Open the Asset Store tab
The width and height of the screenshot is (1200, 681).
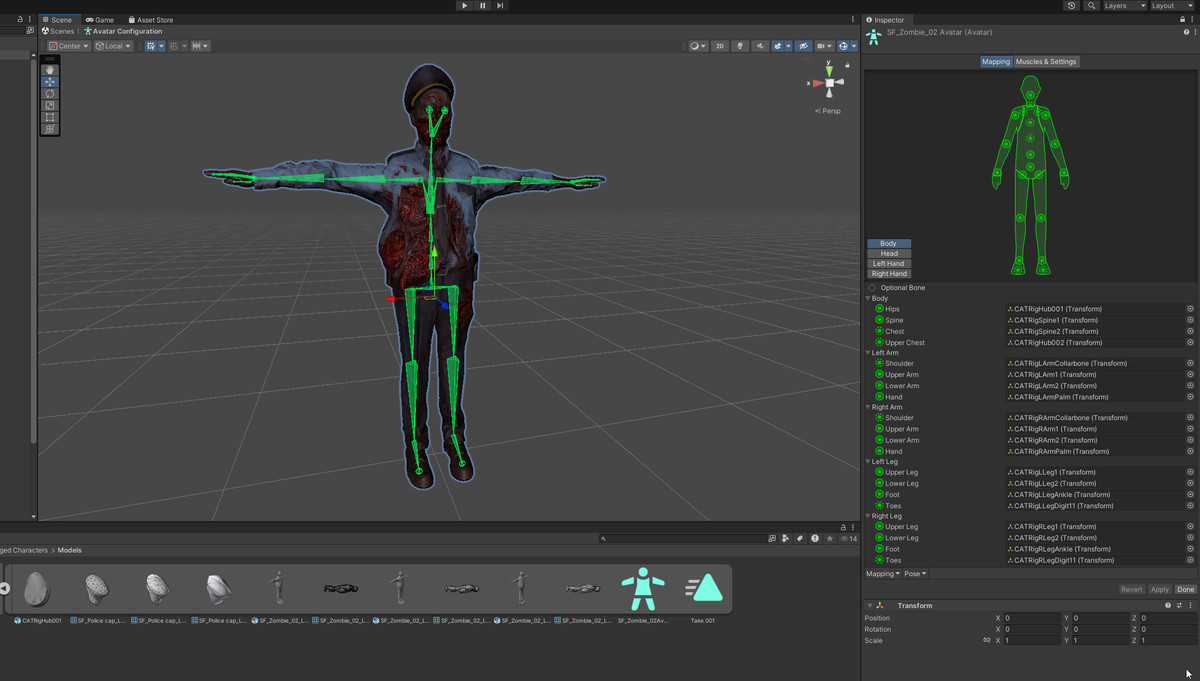tap(150, 20)
